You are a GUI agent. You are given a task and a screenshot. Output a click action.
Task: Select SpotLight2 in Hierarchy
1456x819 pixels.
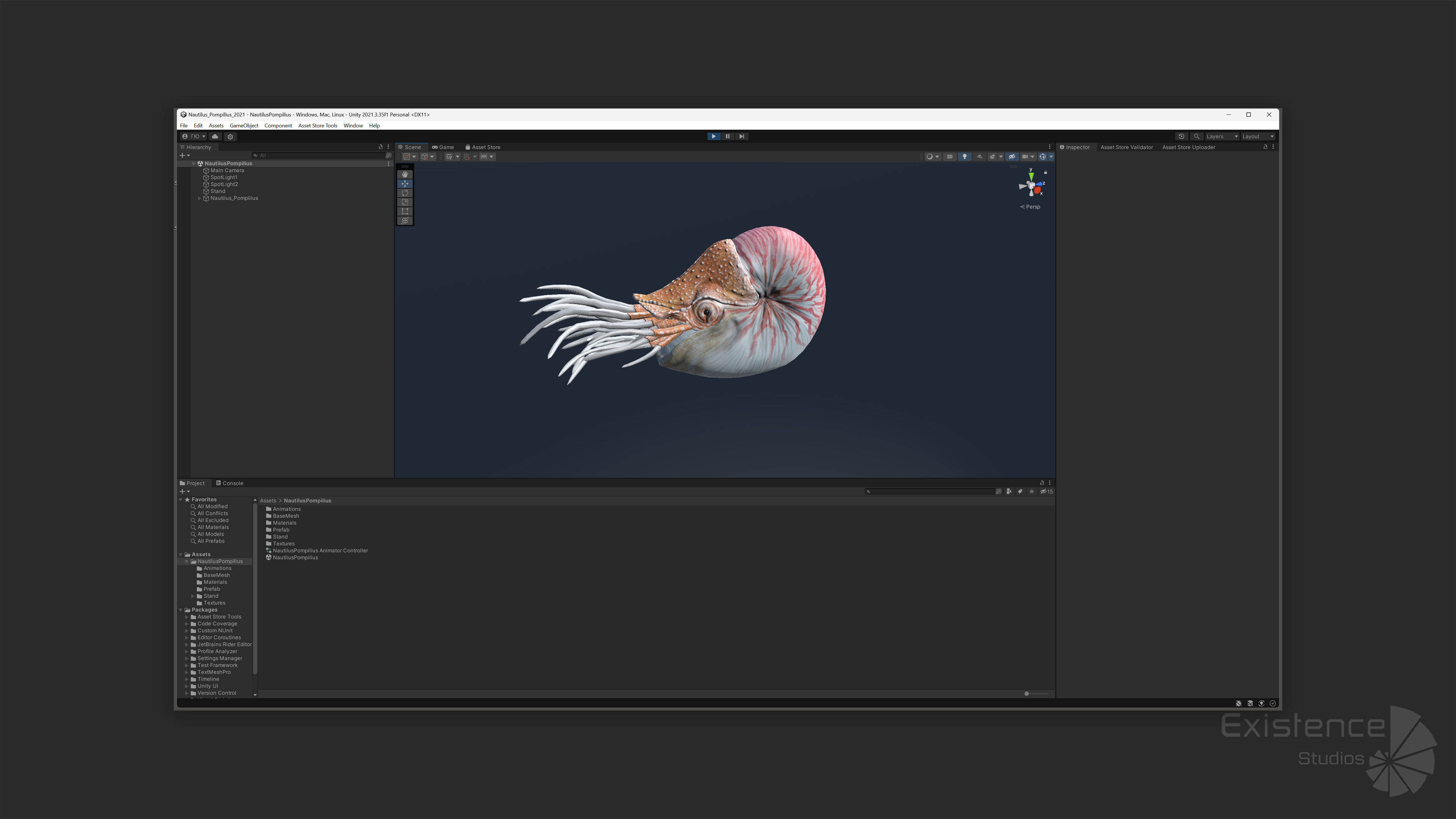coord(224,184)
